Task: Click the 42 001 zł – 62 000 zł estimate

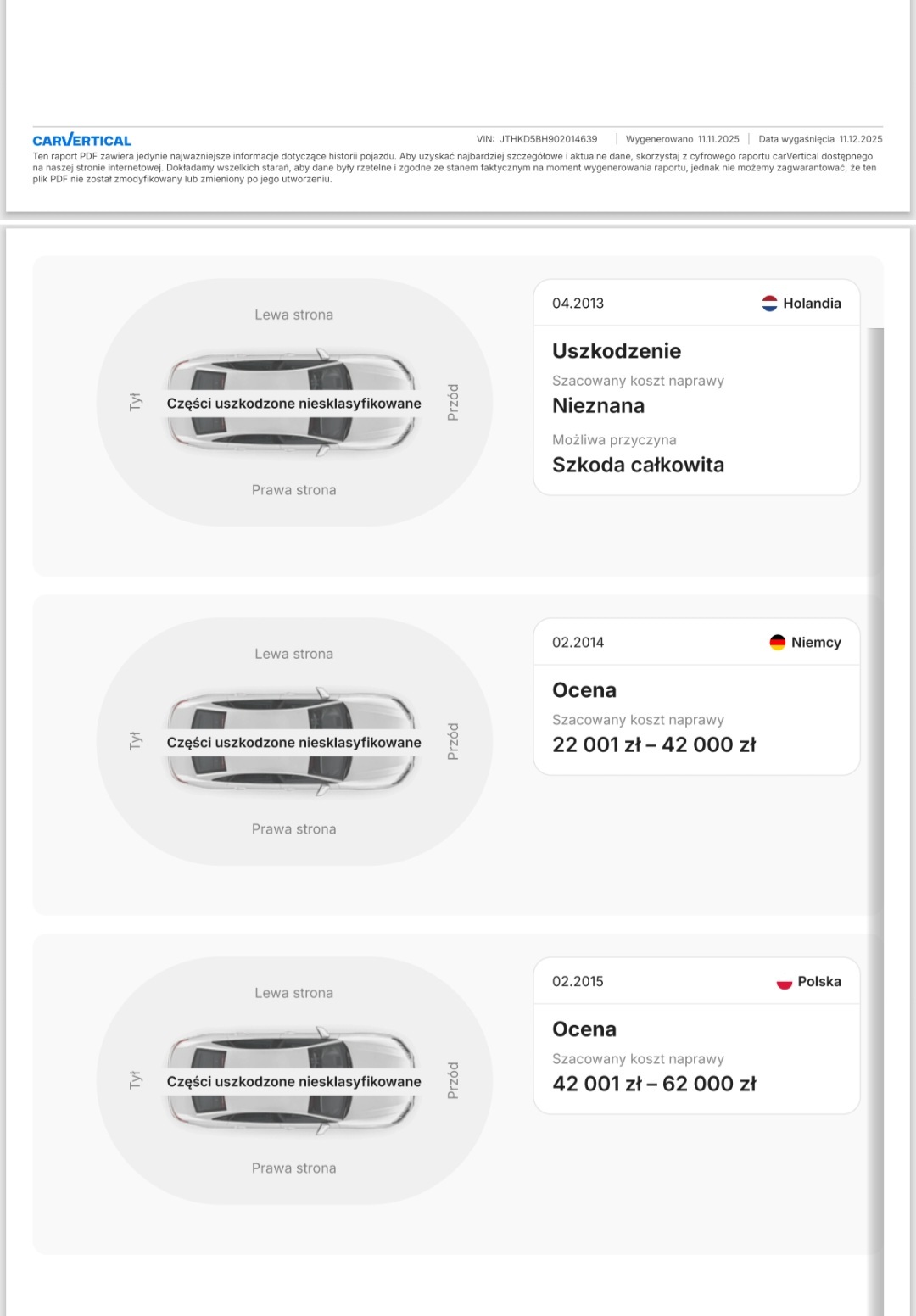Action: pos(653,1084)
